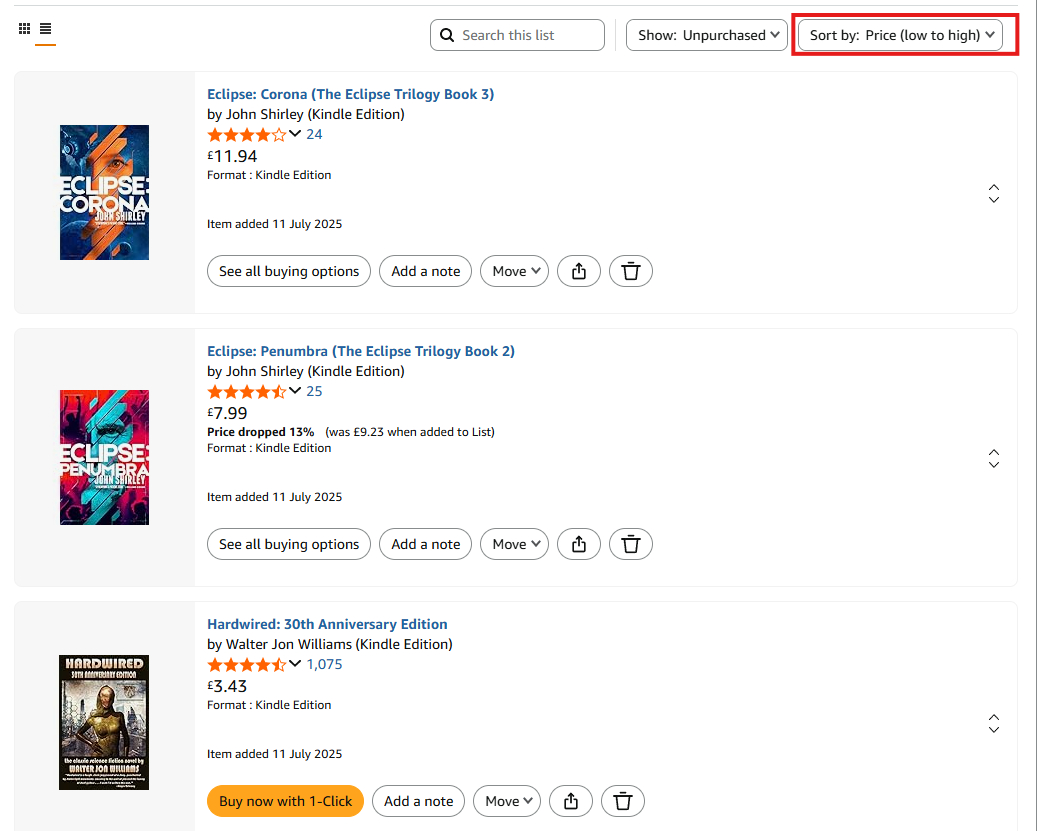Open the Sort by price dropdown
Screen dimensions: 1047x831
click(900, 35)
